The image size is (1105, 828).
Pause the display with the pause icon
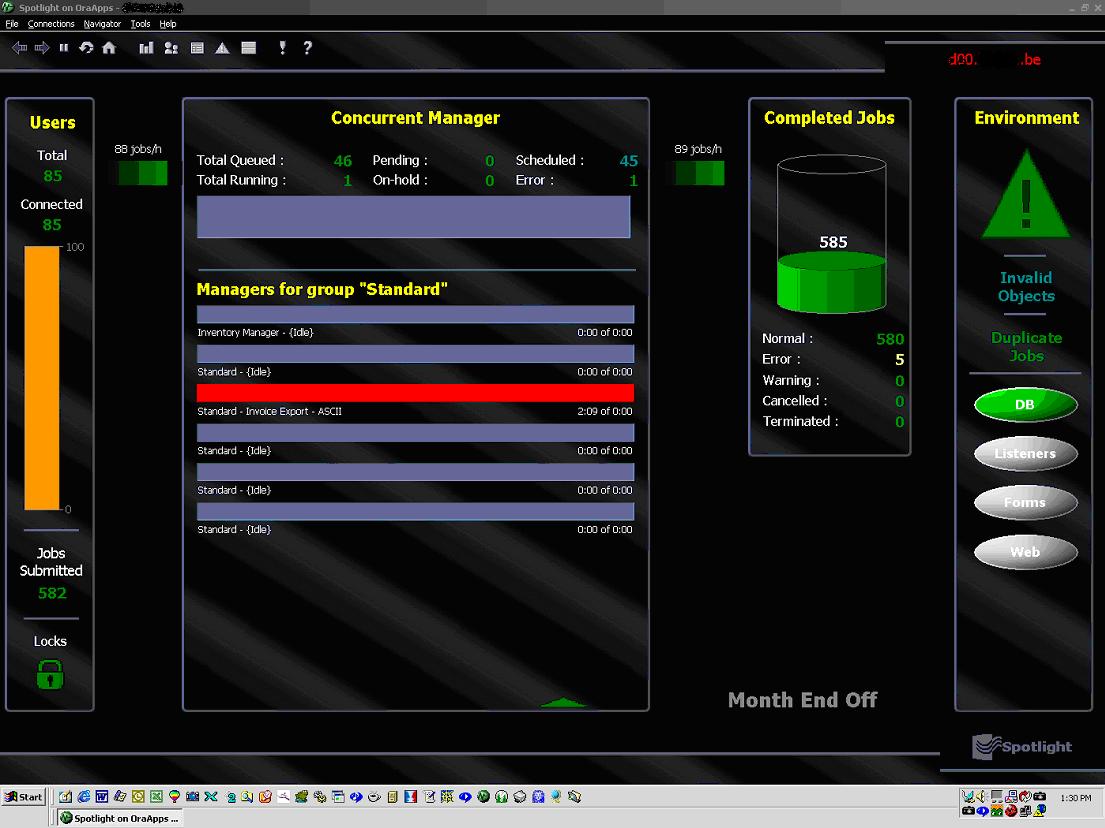64,48
